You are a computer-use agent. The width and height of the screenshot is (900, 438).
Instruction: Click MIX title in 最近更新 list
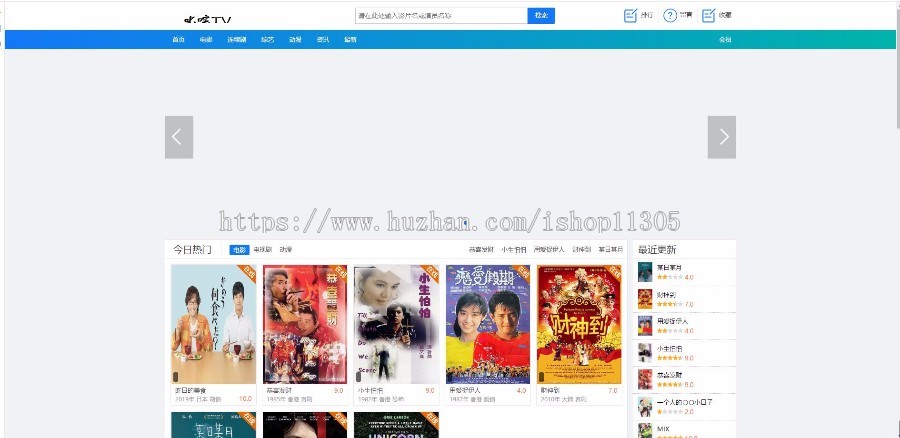[663, 429]
